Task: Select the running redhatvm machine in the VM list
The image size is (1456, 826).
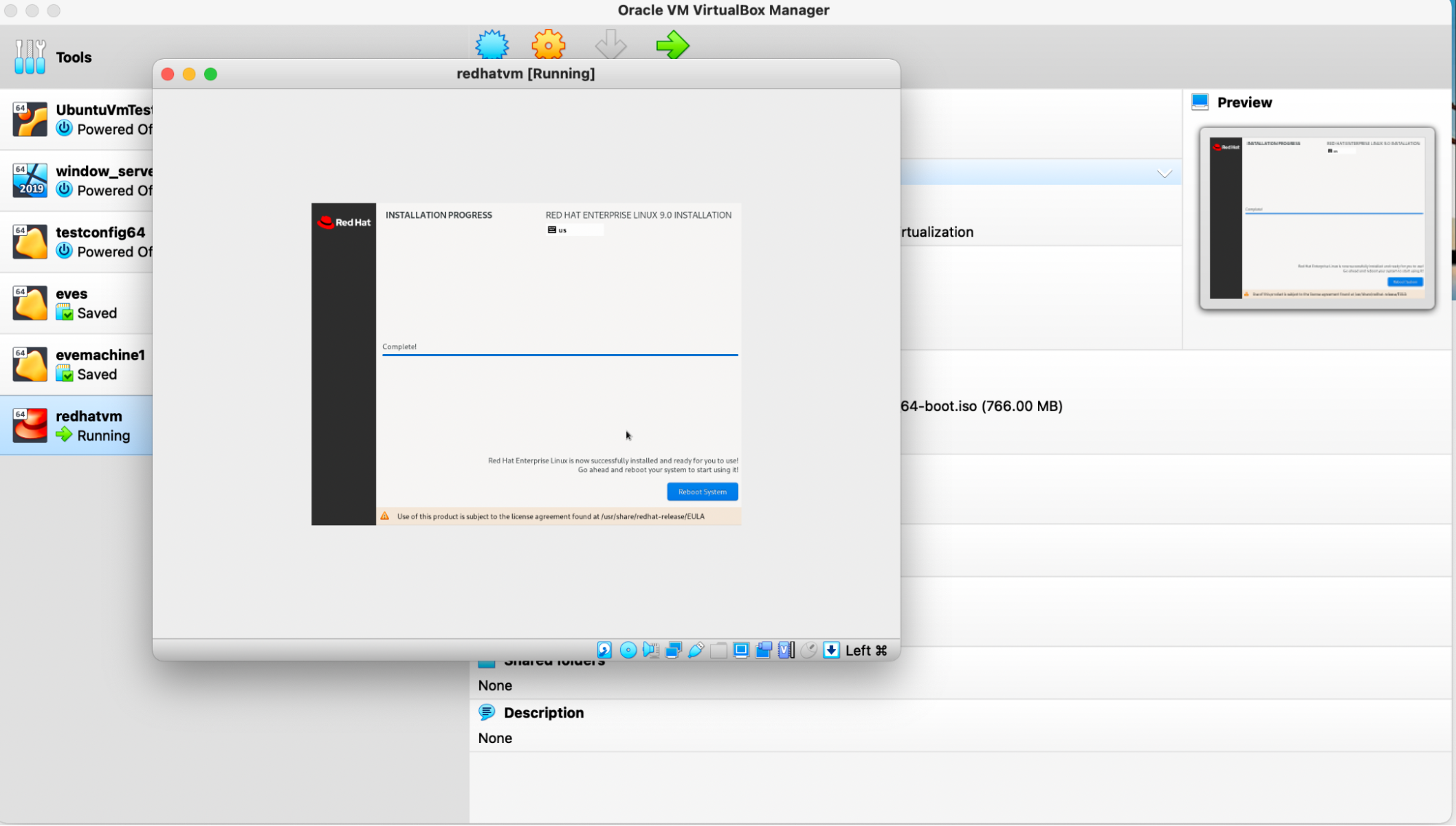Action: (76, 425)
